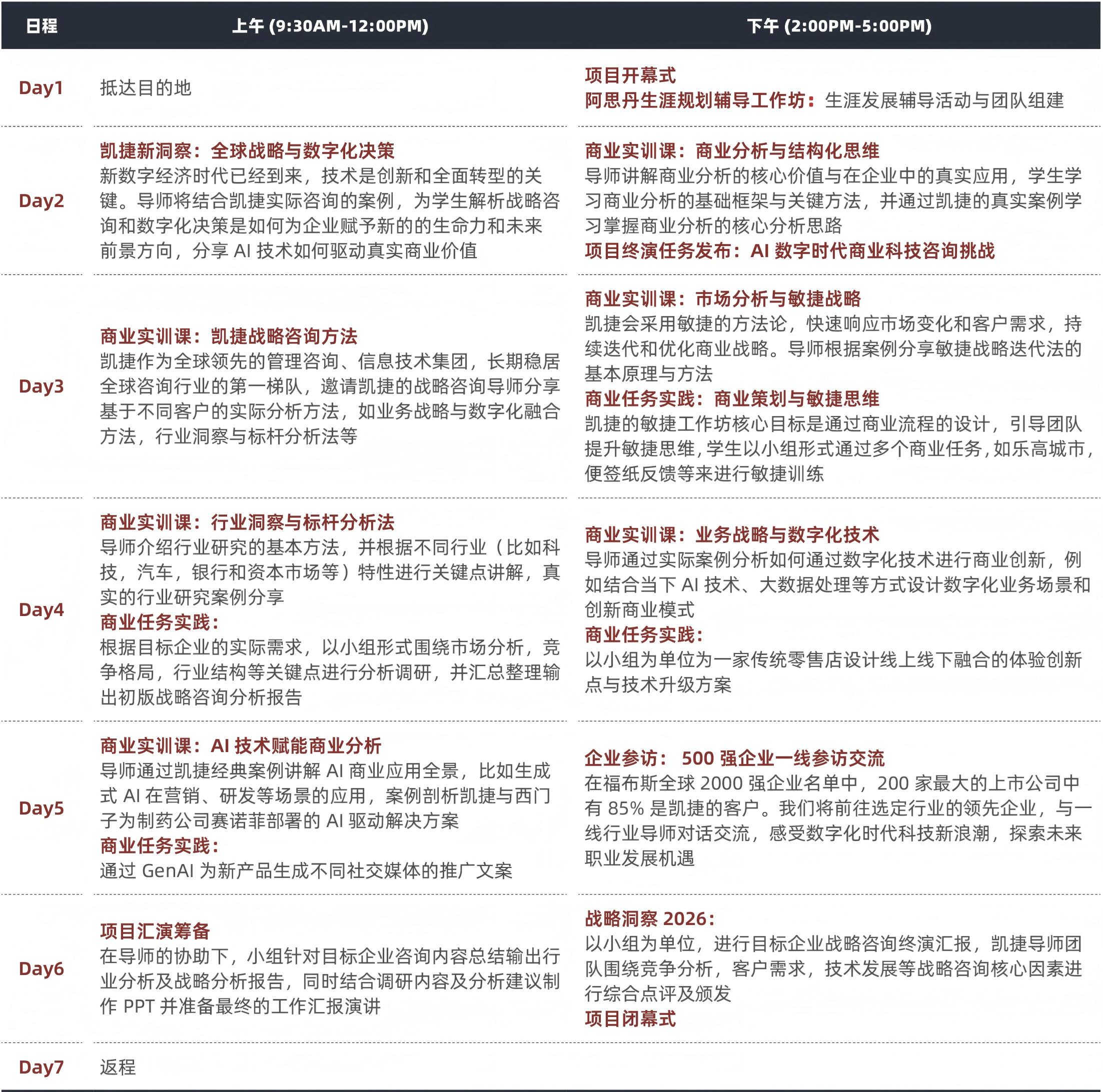The width and height of the screenshot is (1103, 1092).
Task: Select the Day2 row label
Action: [41, 201]
